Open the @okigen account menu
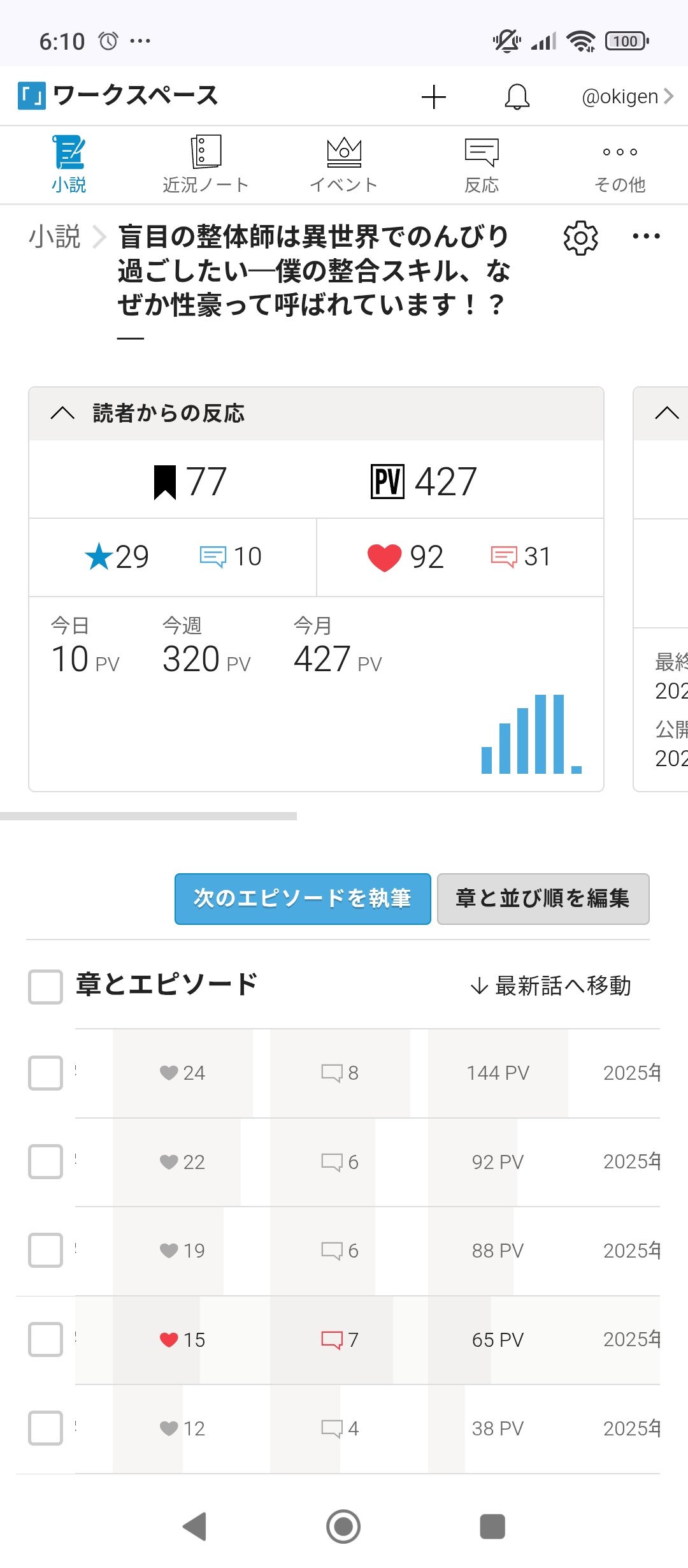This screenshot has width=688, height=1568. coord(627,97)
